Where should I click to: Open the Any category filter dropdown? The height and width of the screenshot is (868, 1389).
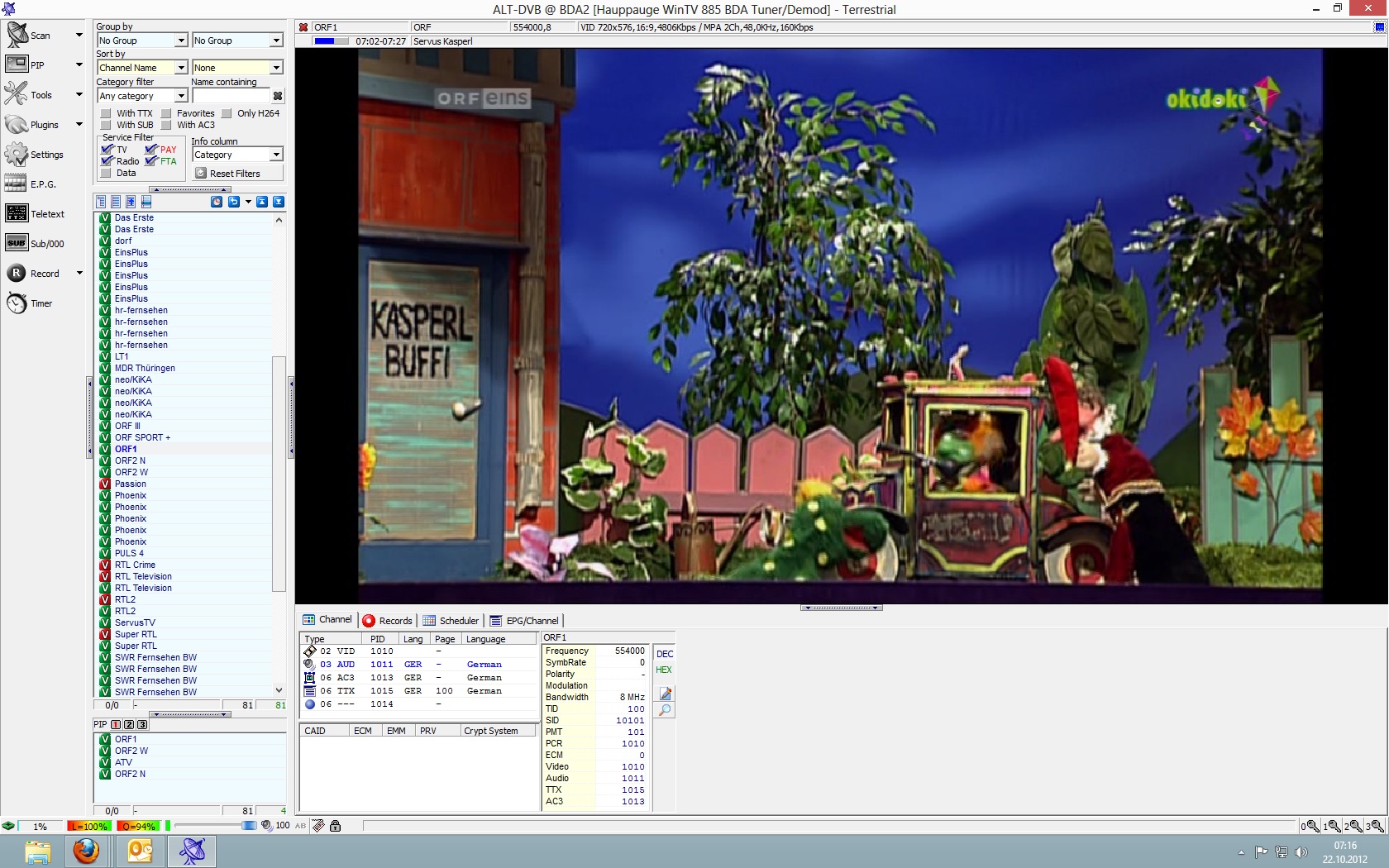[181, 97]
